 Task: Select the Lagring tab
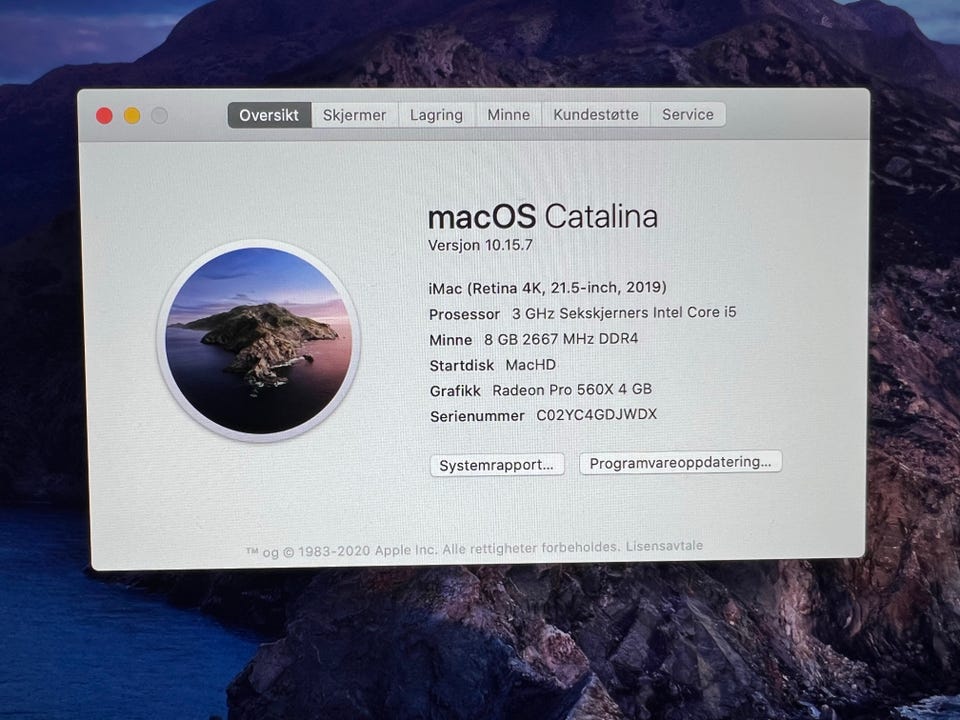(437, 114)
